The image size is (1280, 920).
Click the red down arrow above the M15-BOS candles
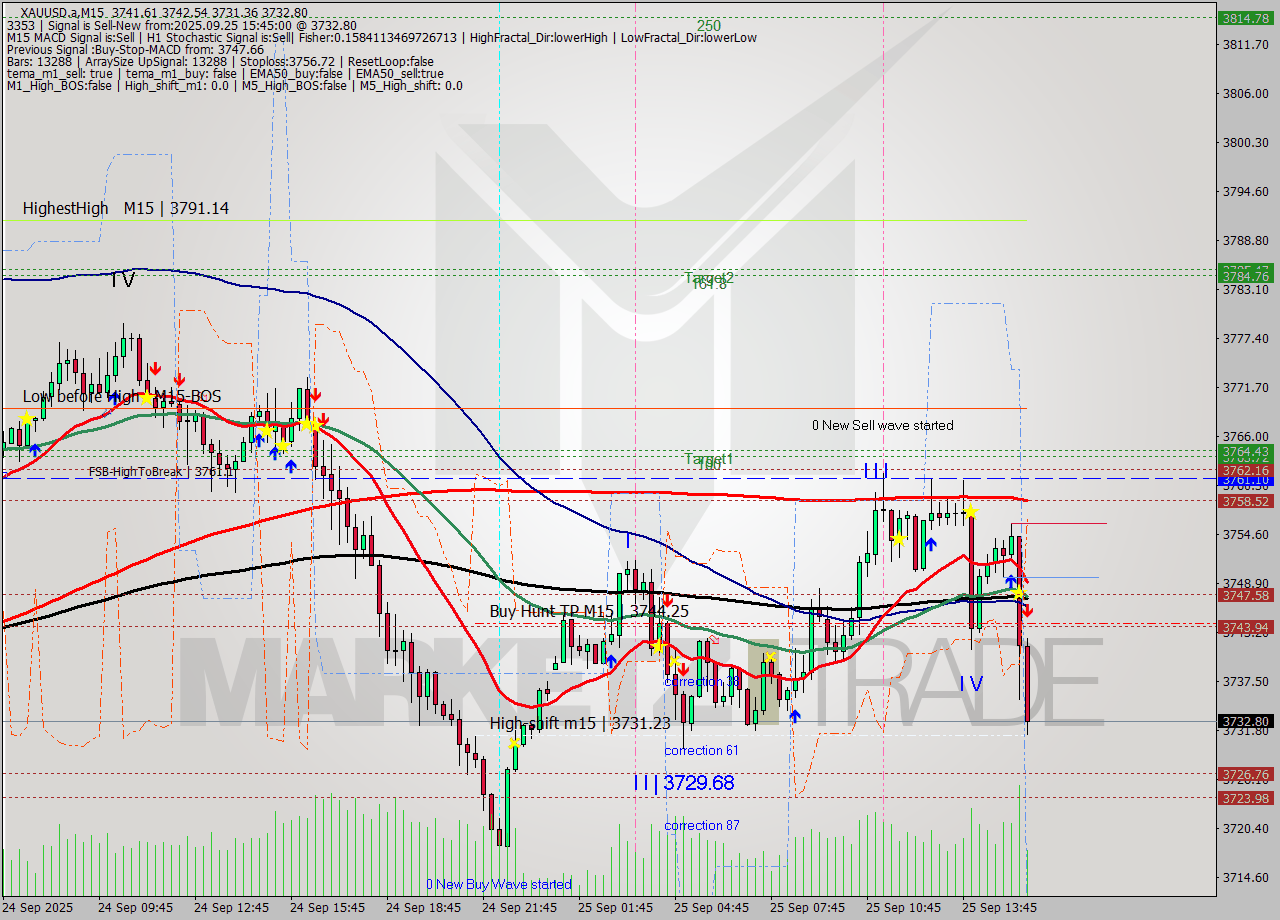click(156, 369)
